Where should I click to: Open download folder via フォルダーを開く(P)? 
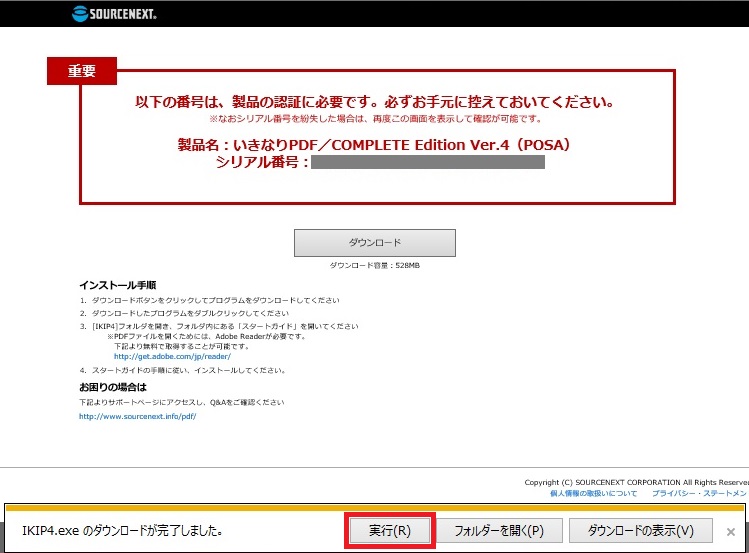coord(499,531)
